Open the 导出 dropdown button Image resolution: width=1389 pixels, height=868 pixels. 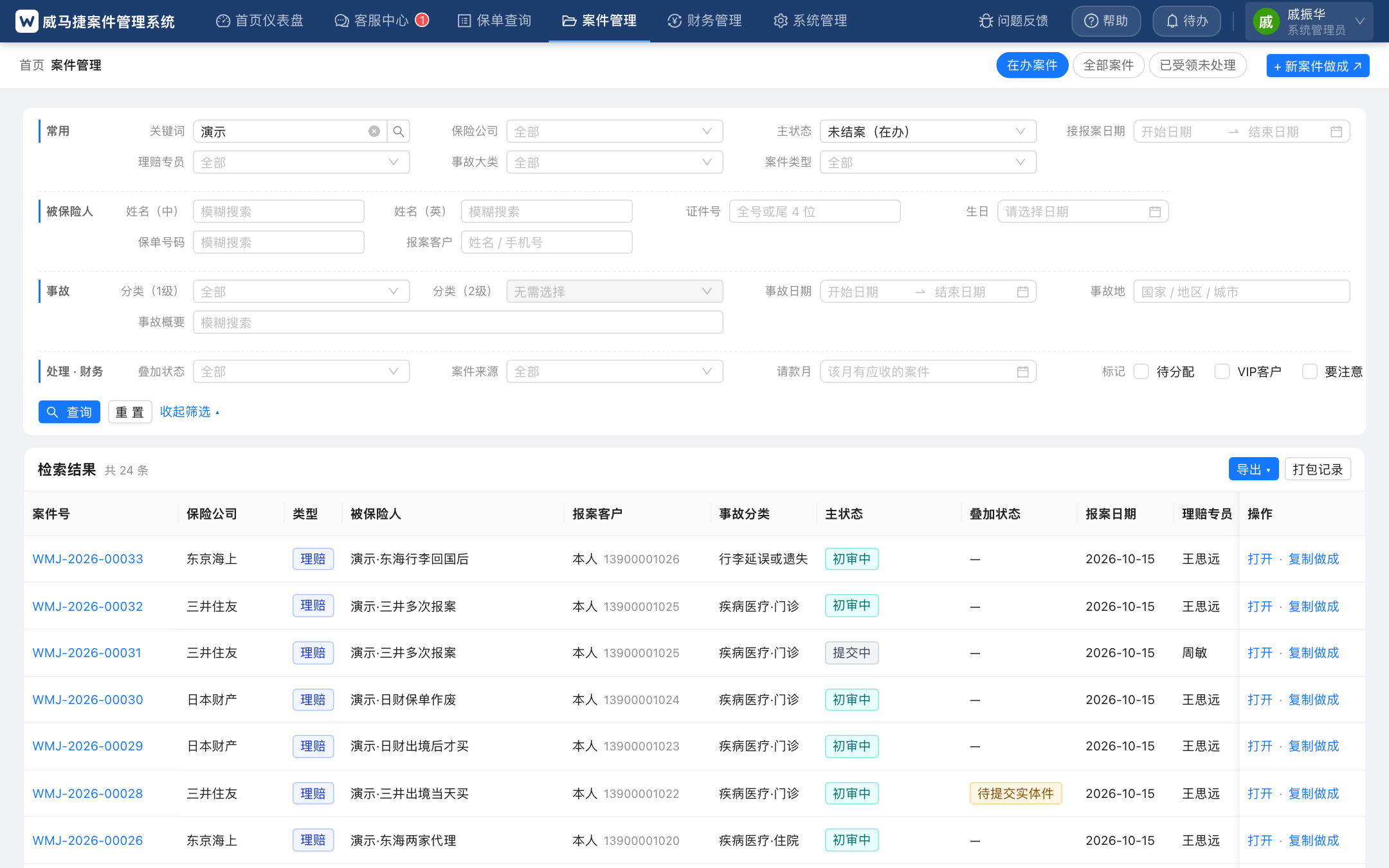[1253, 469]
